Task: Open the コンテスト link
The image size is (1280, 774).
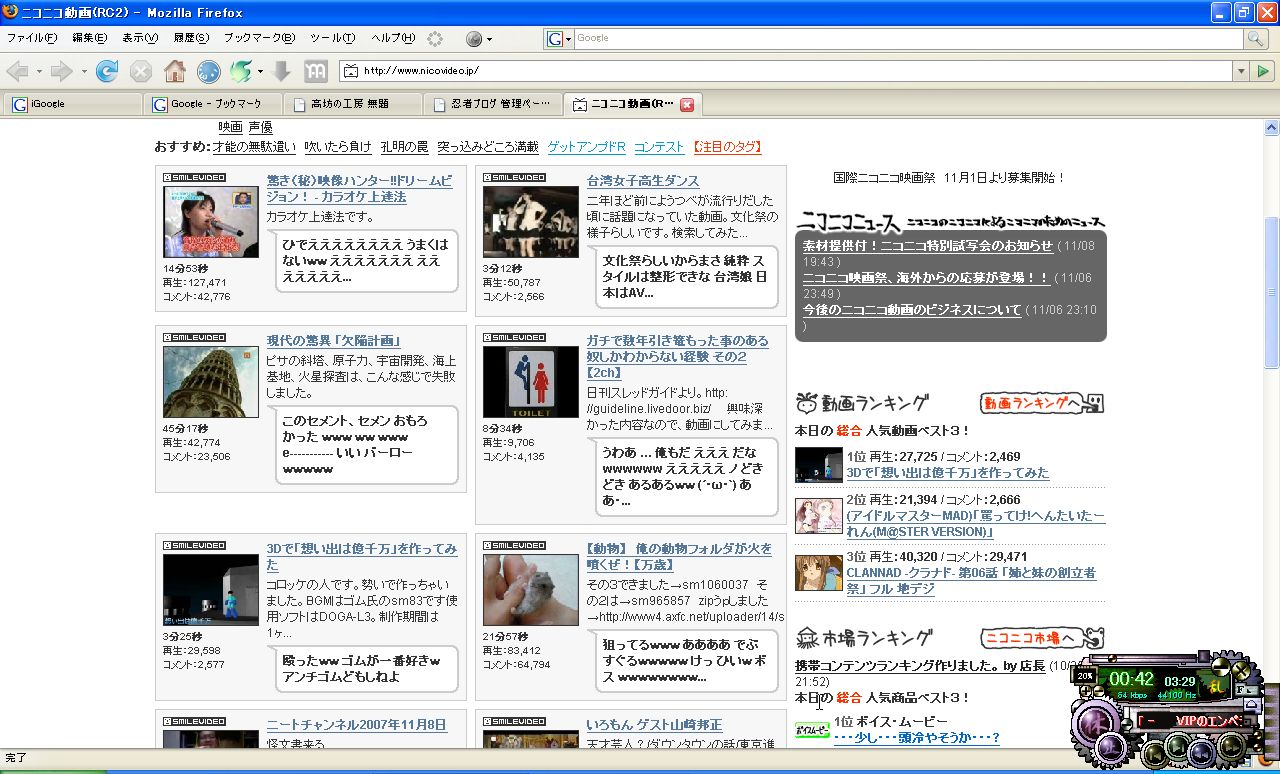Action: tap(659, 147)
